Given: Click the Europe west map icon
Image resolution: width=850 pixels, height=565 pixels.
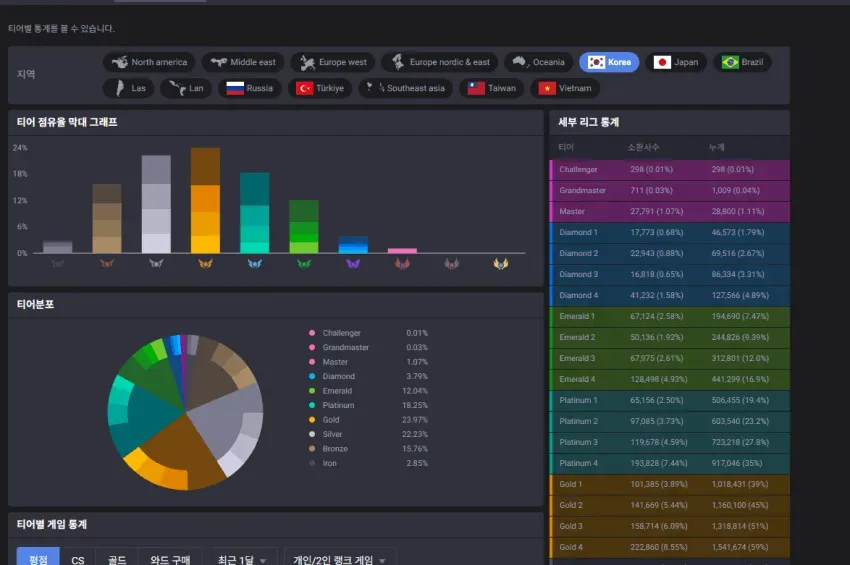Looking at the screenshot, I should 307,62.
